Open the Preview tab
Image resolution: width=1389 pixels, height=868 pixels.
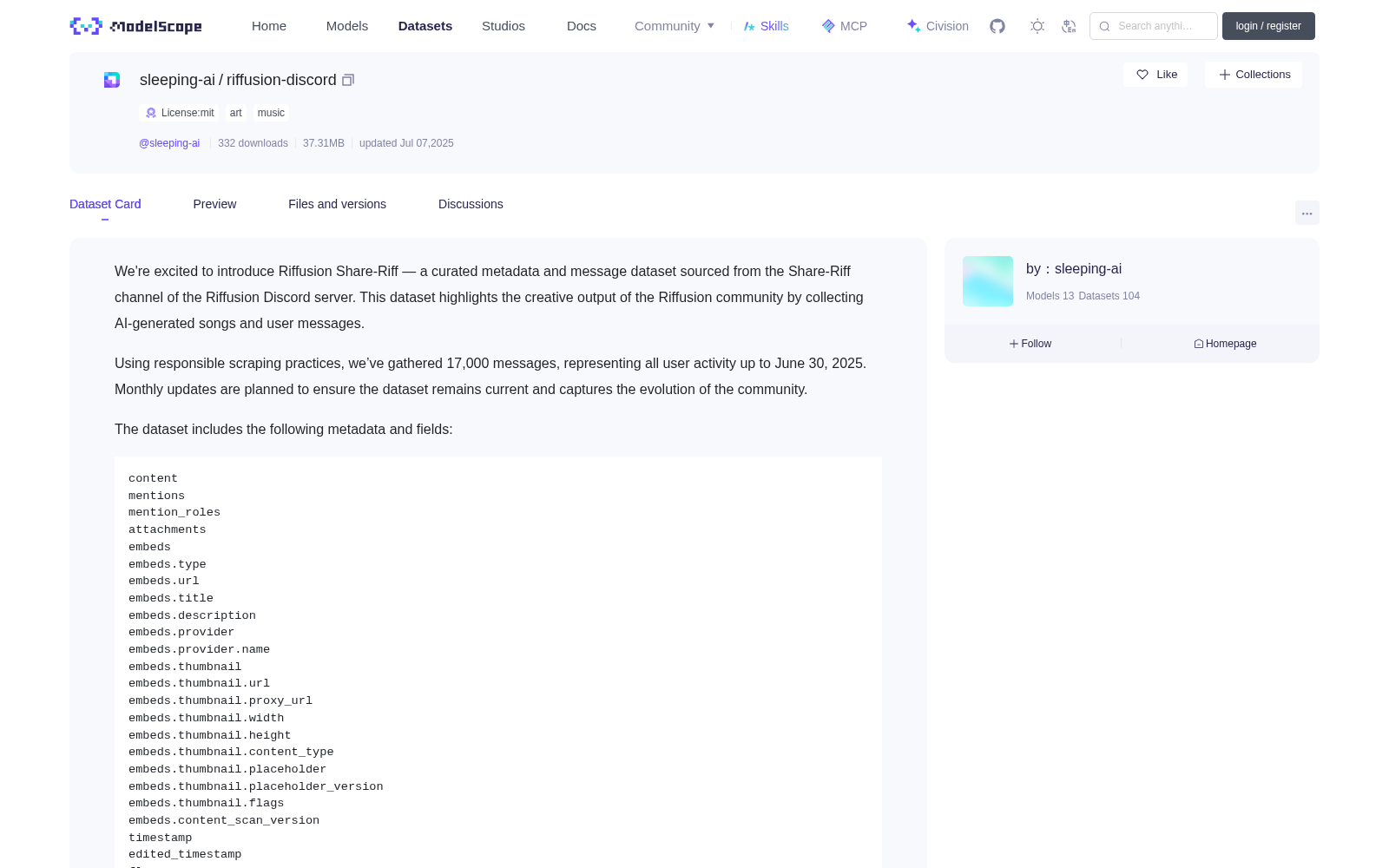point(214,204)
